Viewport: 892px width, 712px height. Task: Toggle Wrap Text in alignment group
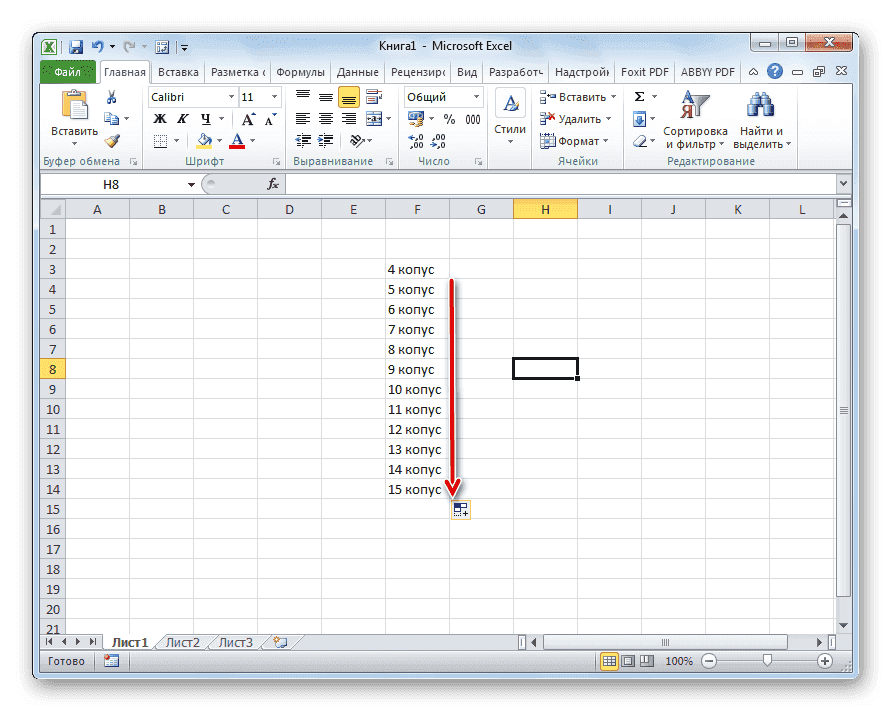[x=375, y=96]
